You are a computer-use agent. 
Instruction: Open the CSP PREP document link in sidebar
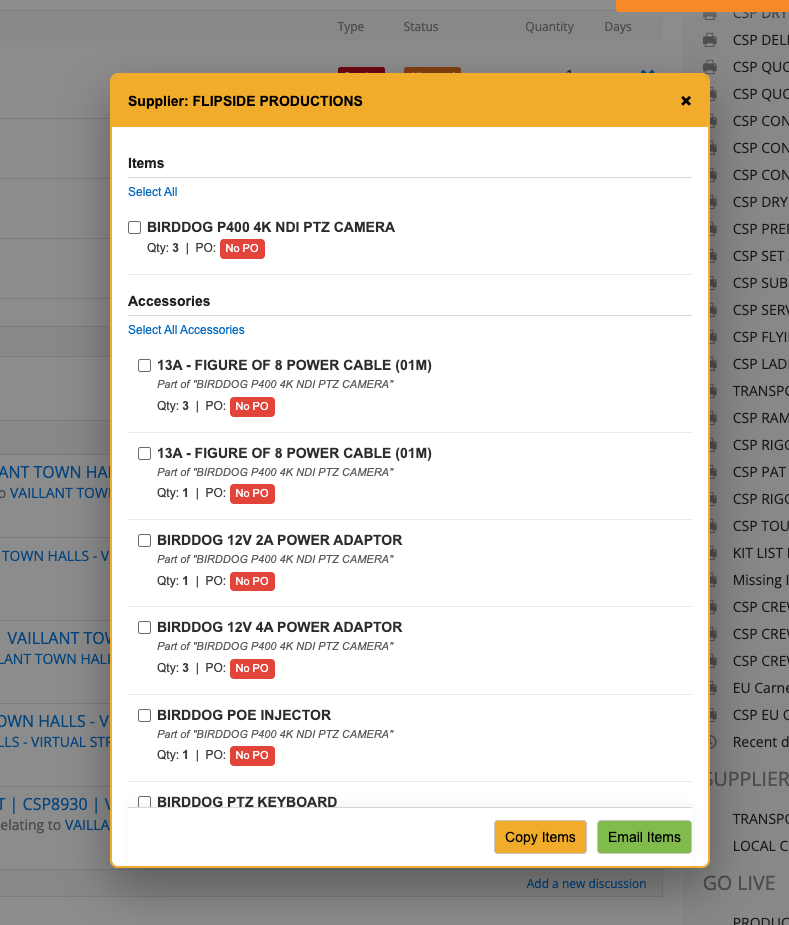click(x=761, y=229)
